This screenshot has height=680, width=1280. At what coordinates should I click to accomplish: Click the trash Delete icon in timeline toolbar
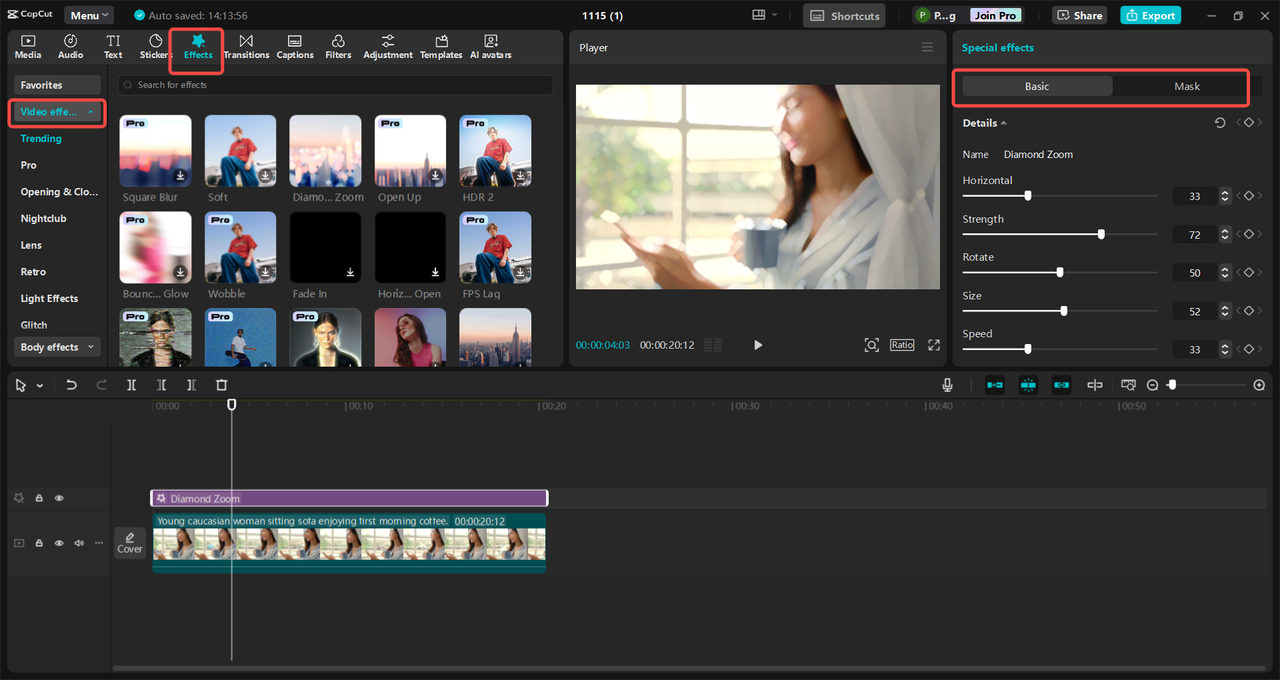(222, 385)
